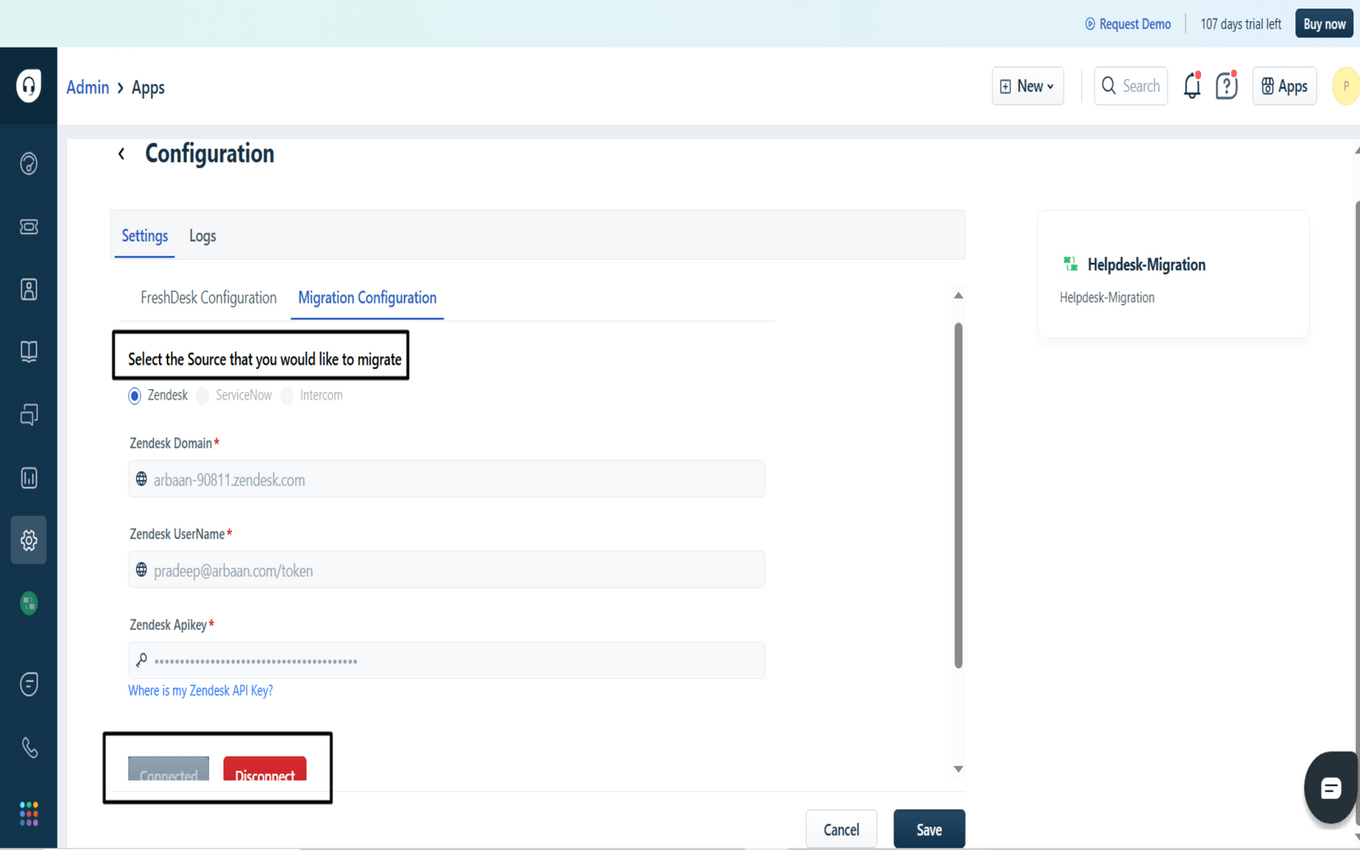Click the settings panel scroll up arrow
This screenshot has height=850, width=1360.
pyautogui.click(x=958, y=296)
